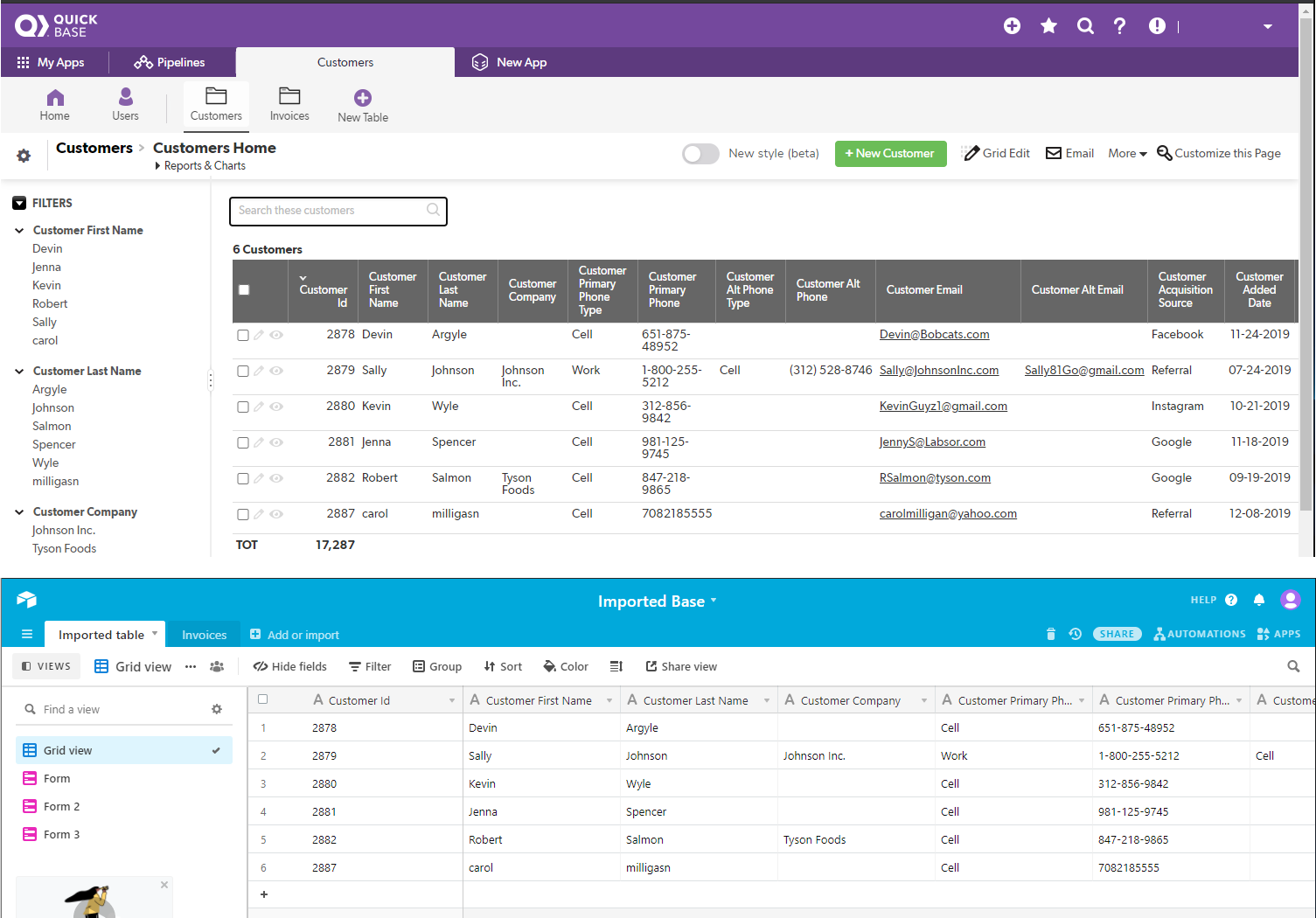Expand Reports & Charts
The height and width of the screenshot is (918, 1316).
point(199,166)
